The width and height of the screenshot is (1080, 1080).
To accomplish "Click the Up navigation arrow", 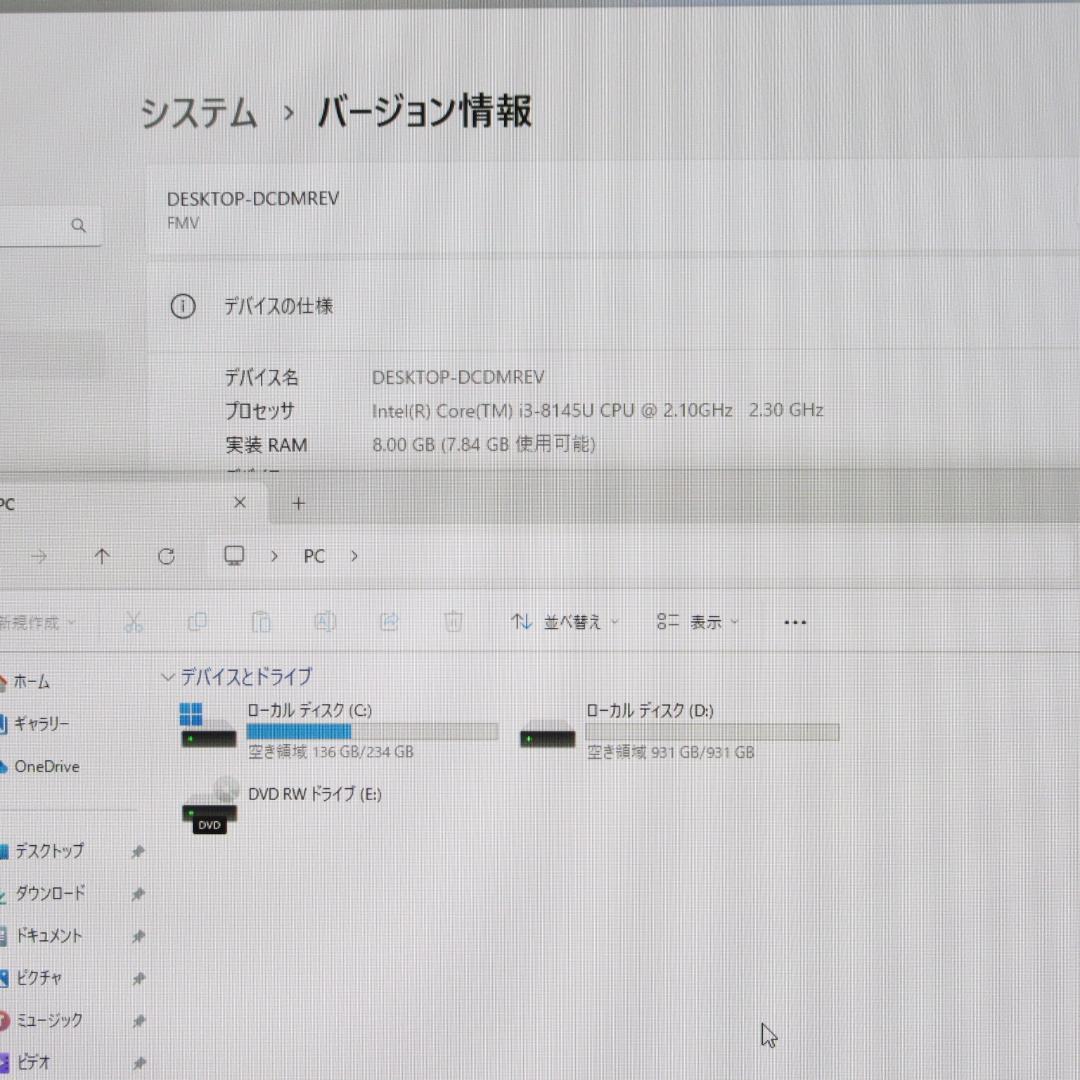I will pos(102,556).
